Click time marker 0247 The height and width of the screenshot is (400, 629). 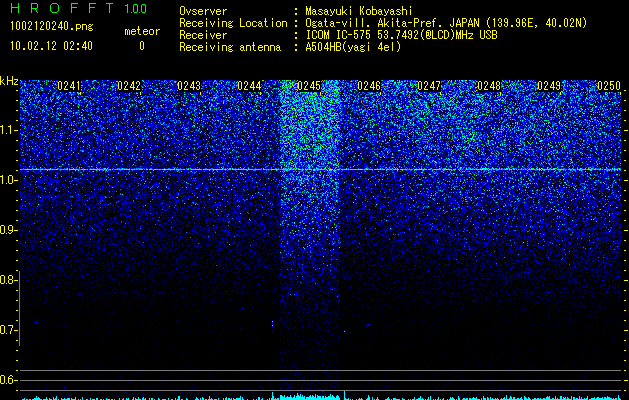pos(429,86)
